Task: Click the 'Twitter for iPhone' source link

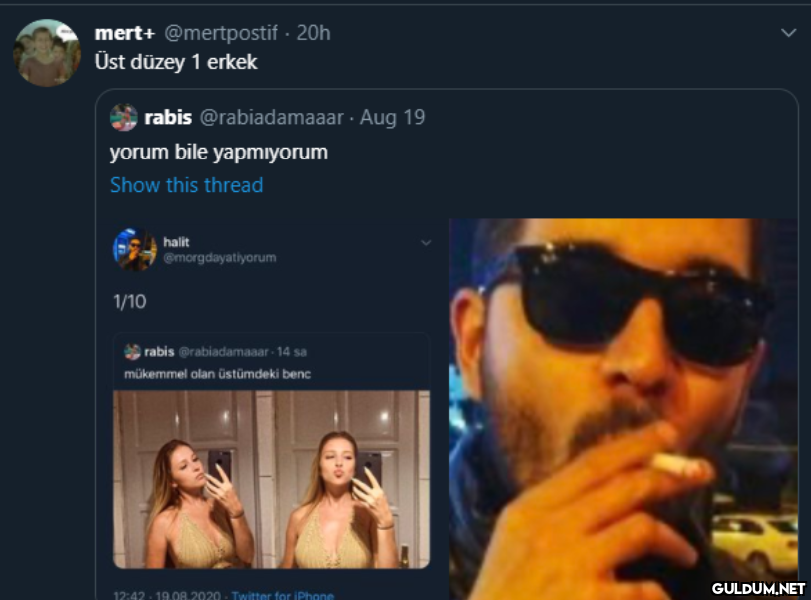Action: (282, 595)
